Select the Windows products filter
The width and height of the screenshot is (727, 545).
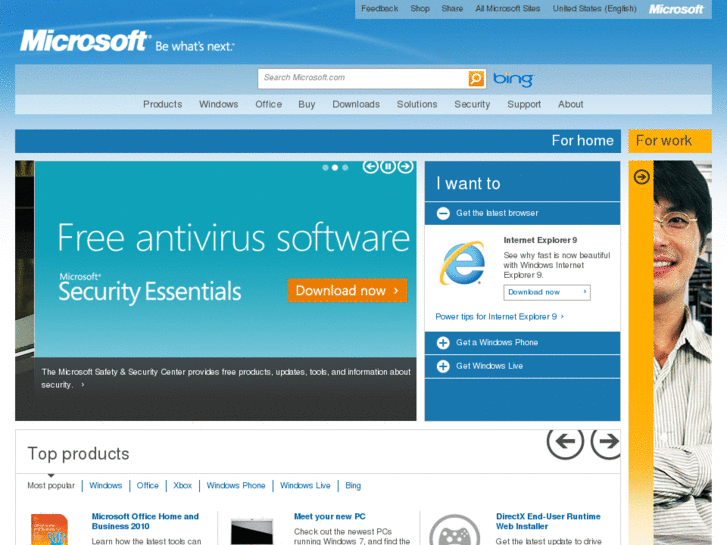click(105, 486)
